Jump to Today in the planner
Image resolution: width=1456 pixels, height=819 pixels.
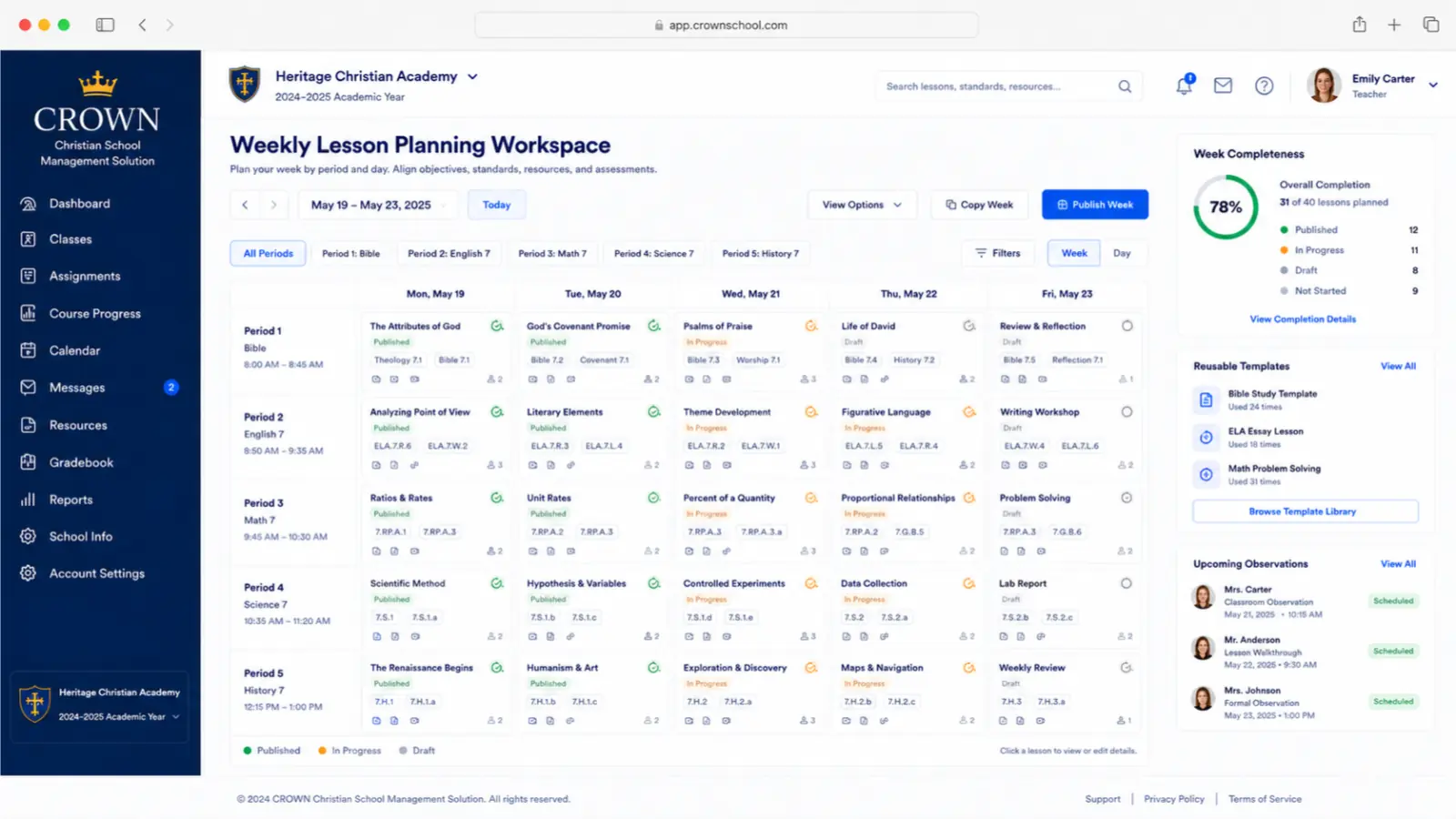497,205
